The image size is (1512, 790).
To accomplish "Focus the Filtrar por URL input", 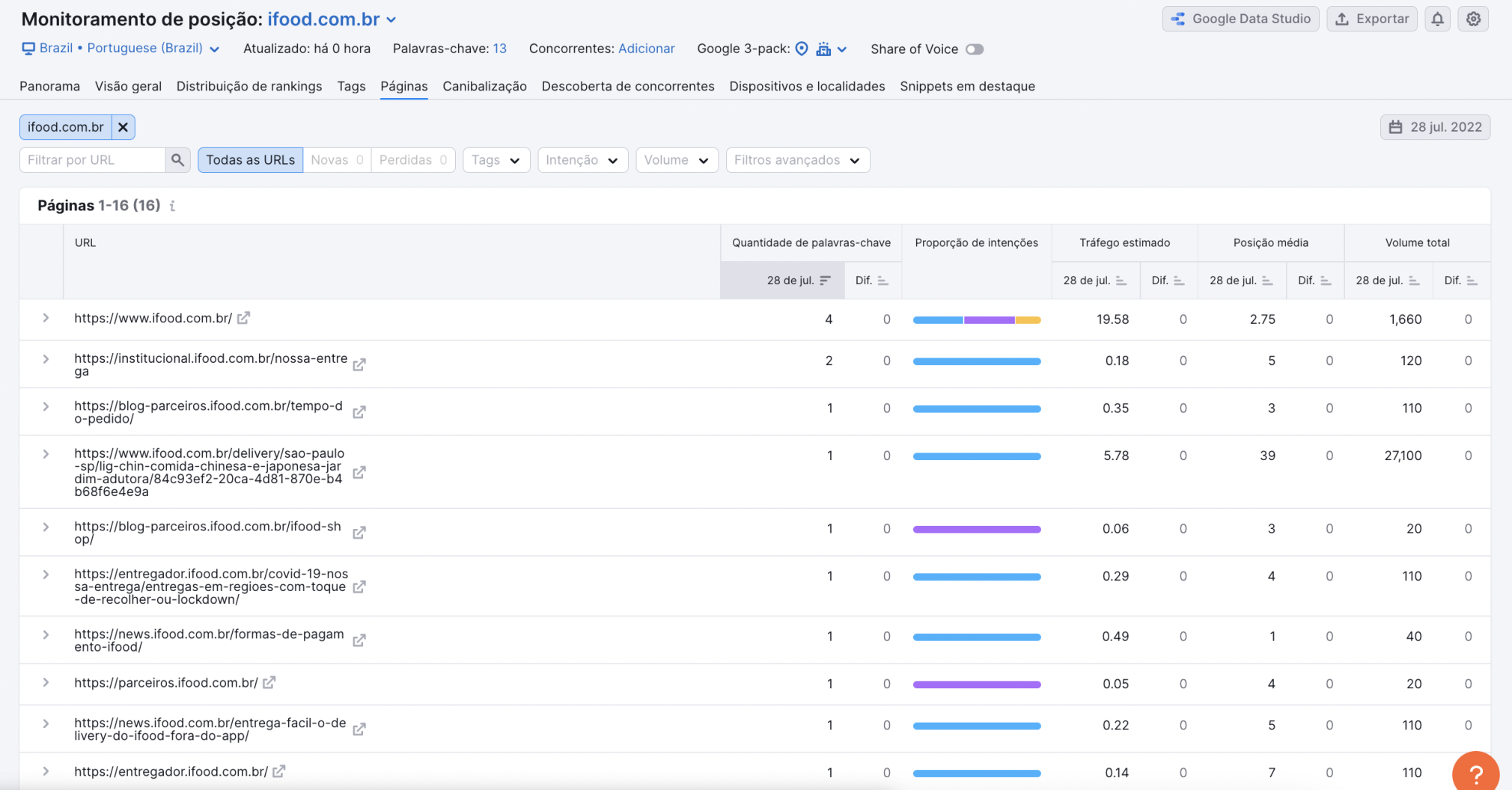I will click(x=92, y=160).
